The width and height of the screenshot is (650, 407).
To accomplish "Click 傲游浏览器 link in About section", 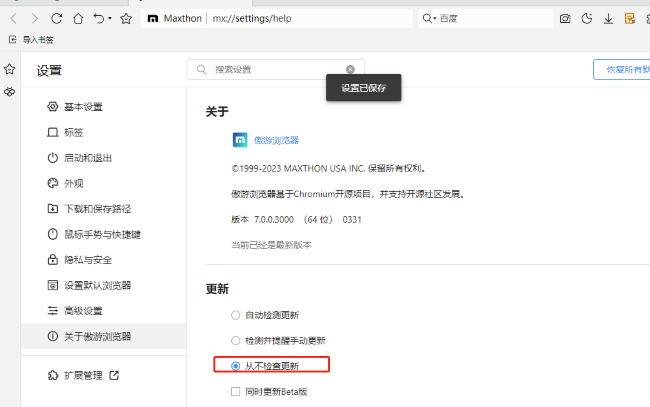I will pyautogui.click(x=276, y=140).
